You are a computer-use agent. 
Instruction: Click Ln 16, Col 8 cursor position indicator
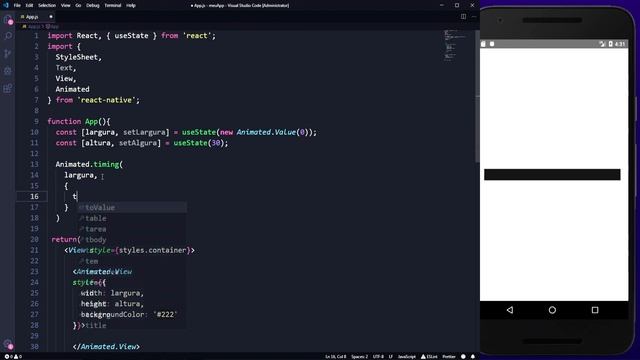tap(336, 356)
